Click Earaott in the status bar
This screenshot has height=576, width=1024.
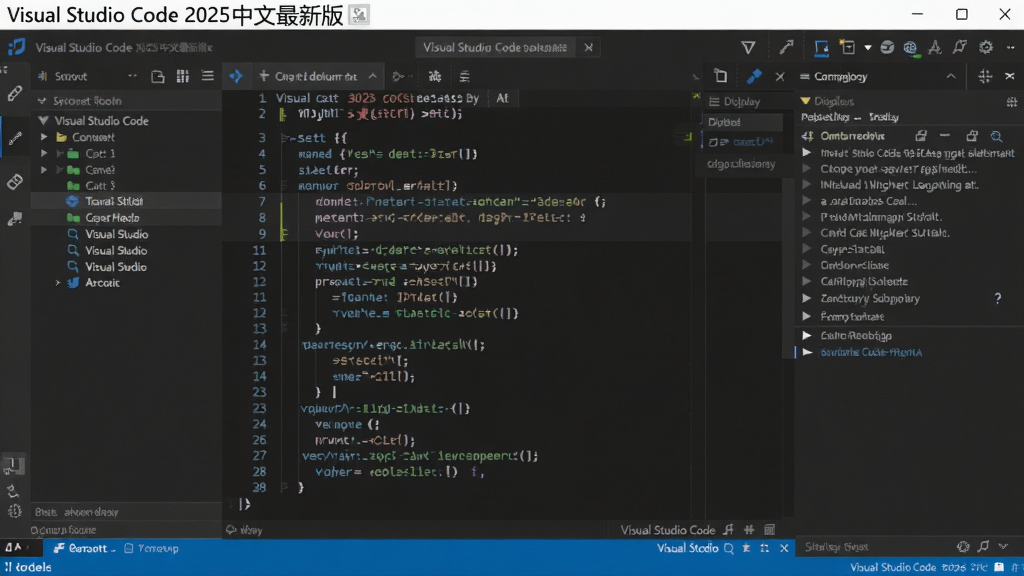pyautogui.click(x=87, y=549)
